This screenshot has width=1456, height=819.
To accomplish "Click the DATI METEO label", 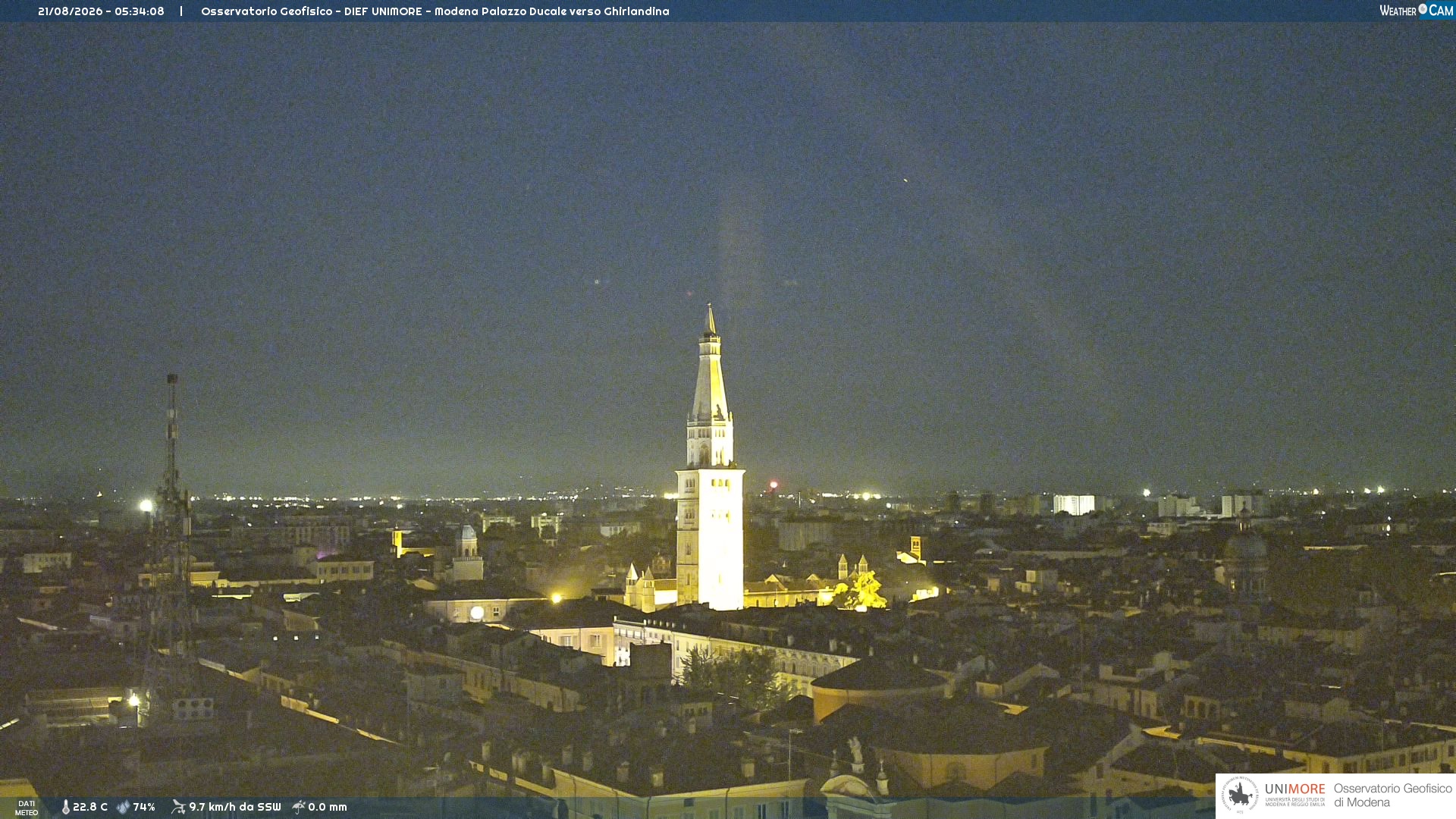I will (27, 808).
